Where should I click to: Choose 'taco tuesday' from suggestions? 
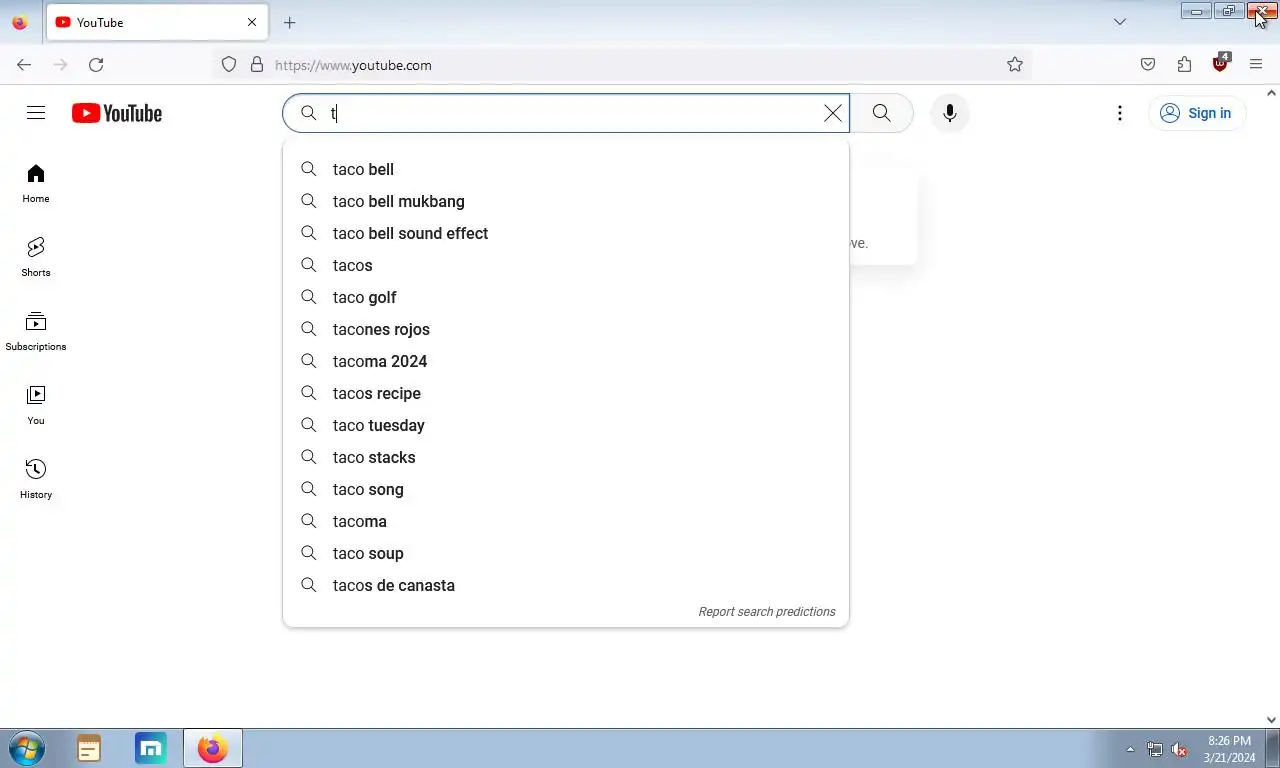566,426
